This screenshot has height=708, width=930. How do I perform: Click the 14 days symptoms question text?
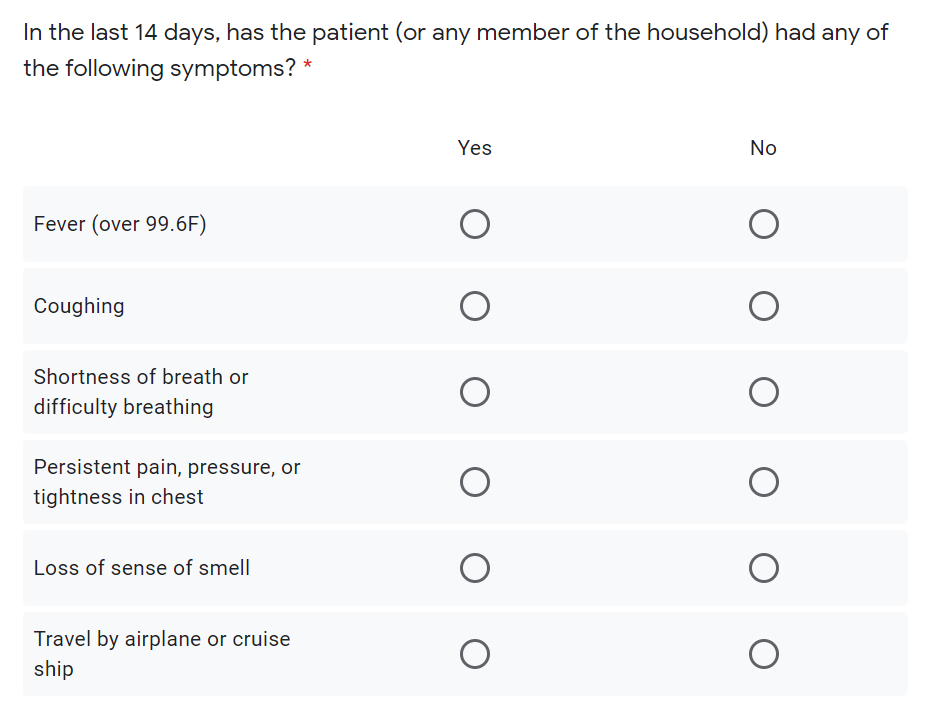(x=456, y=50)
